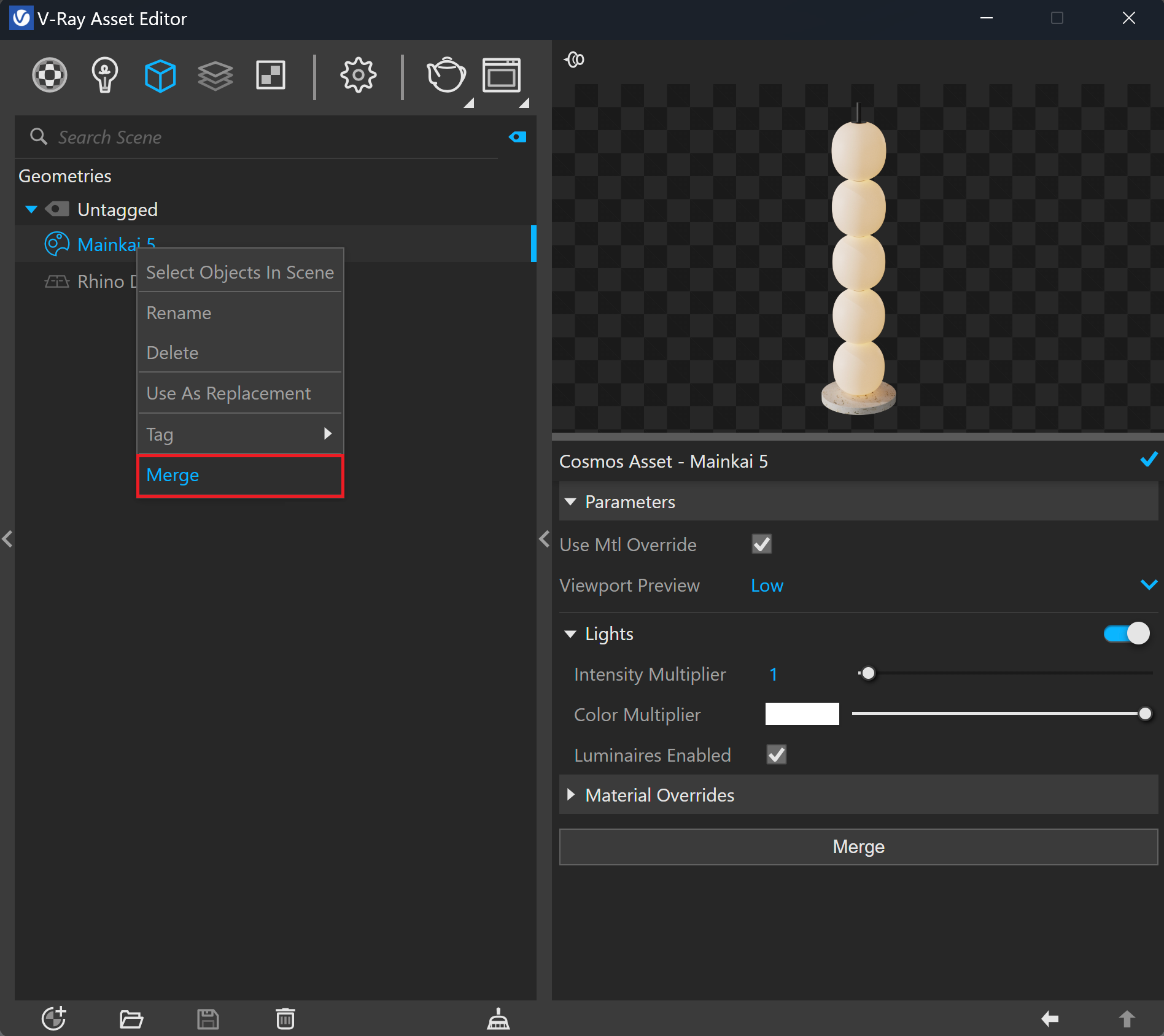
Task: Click the open folder import icon
Action: (131, 1019)
